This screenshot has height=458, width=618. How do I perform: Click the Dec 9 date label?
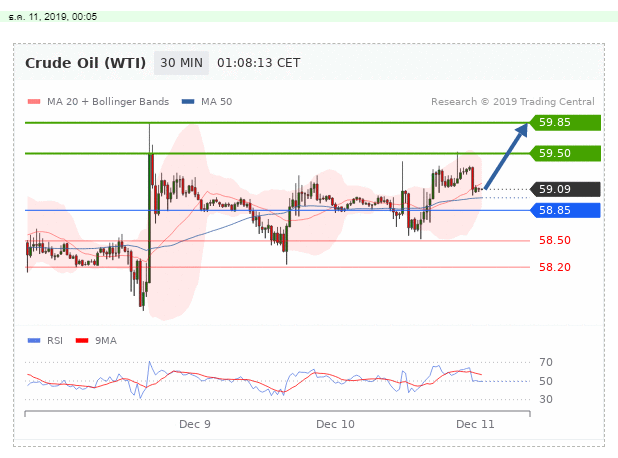[195, 424]
